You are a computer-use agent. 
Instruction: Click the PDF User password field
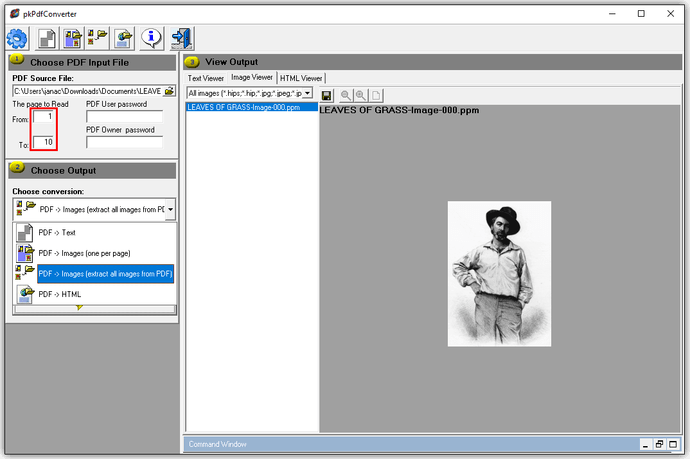[125, 117]
